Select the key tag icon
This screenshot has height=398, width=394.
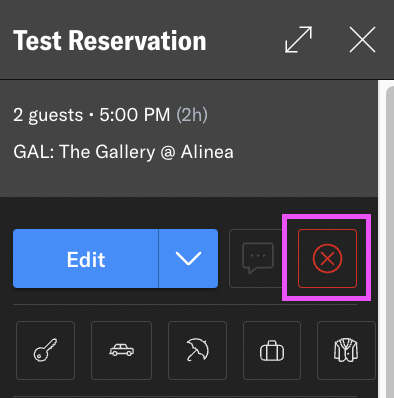pyautogui.click(x=45, y=350)
